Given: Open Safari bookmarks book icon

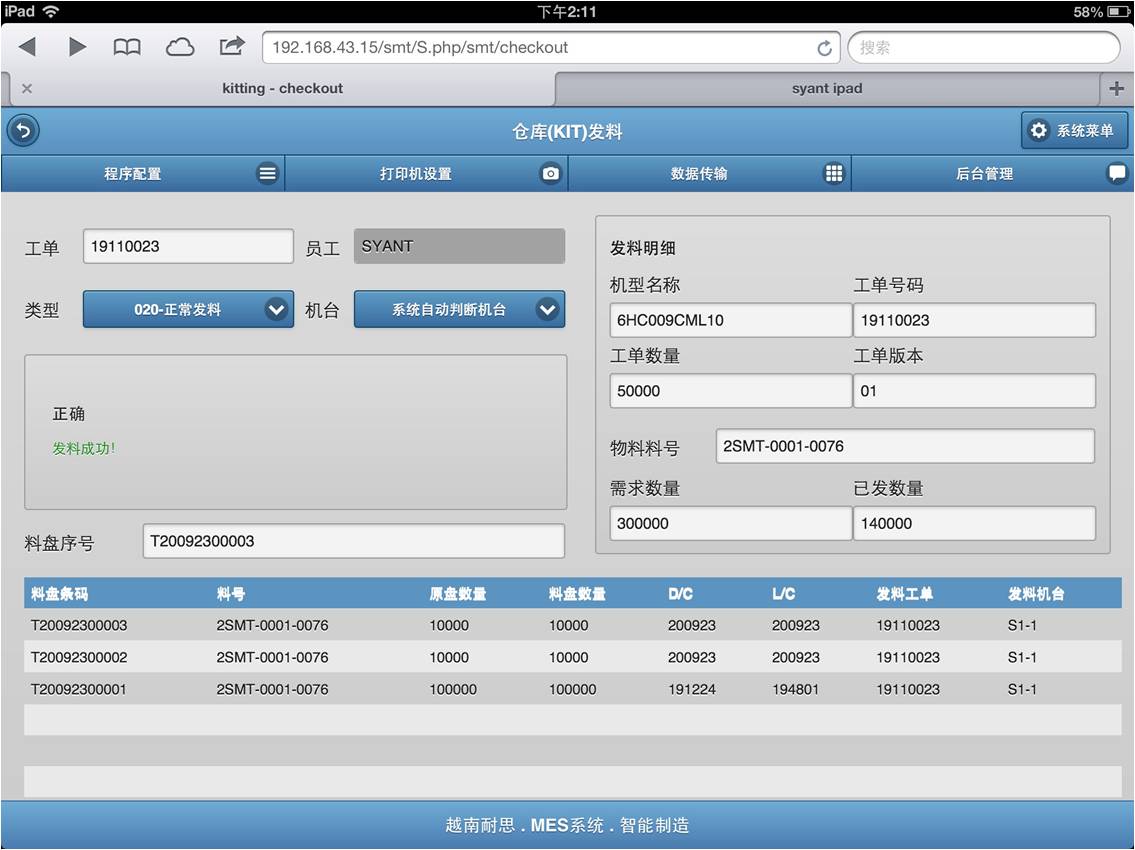Looking at the screenshot, I should tap(127, 47).
